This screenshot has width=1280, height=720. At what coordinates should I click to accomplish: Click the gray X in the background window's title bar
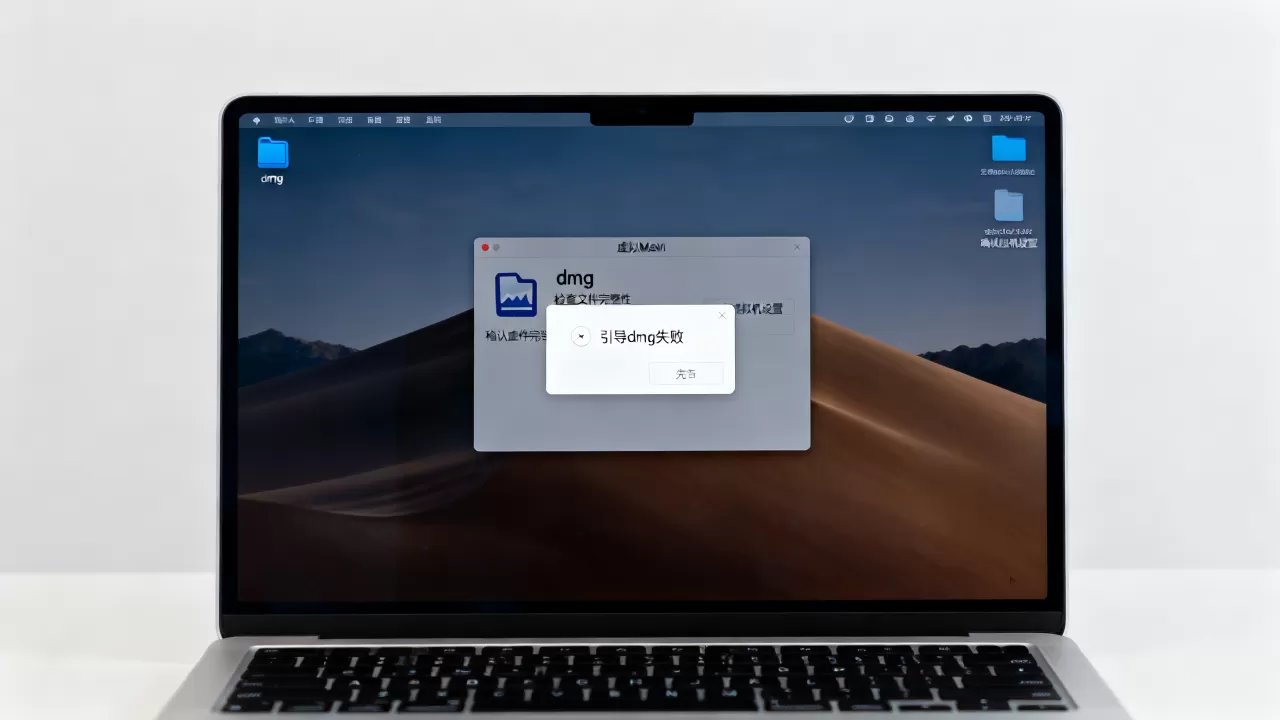[x=797, y=247]
